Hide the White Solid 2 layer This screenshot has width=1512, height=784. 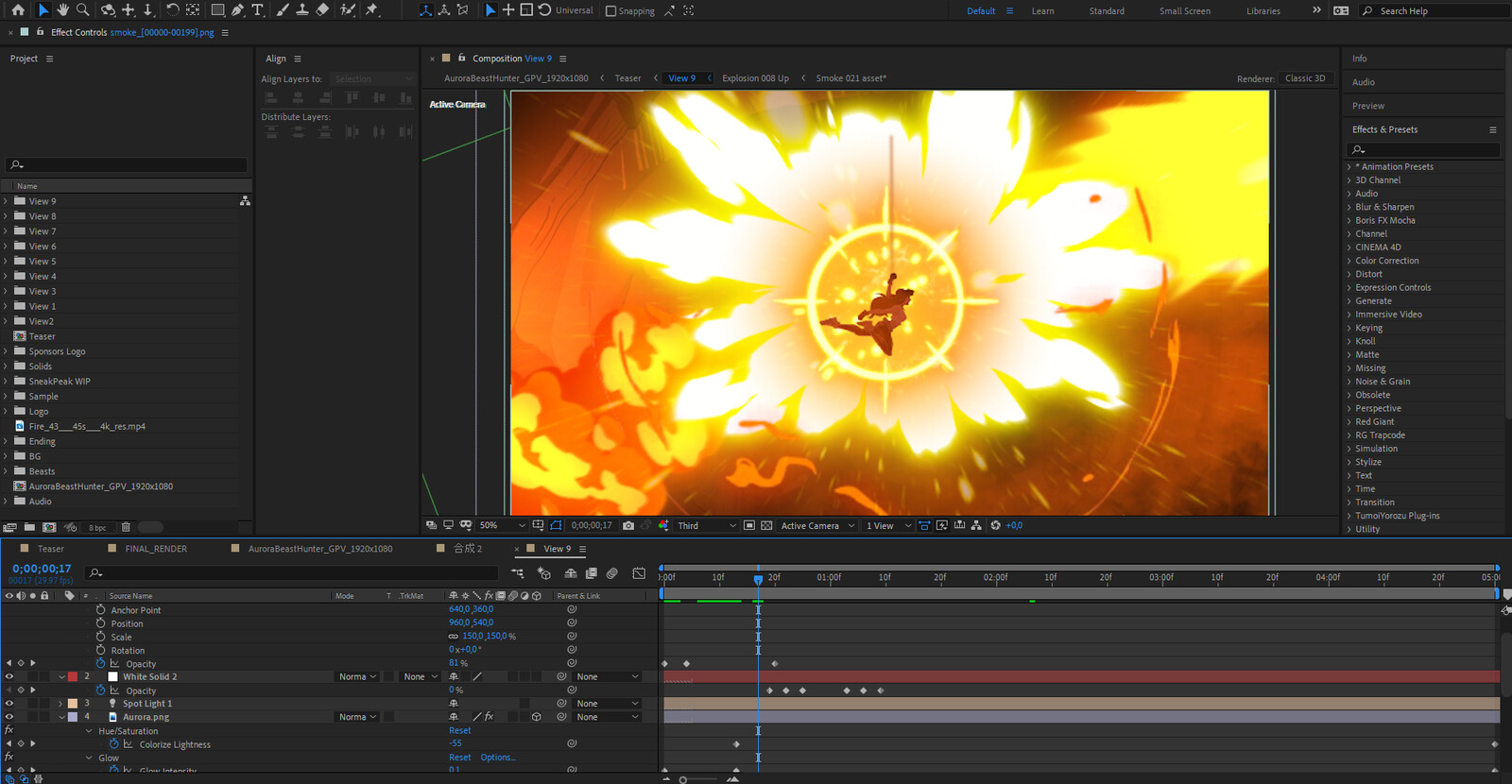[9, 676]
